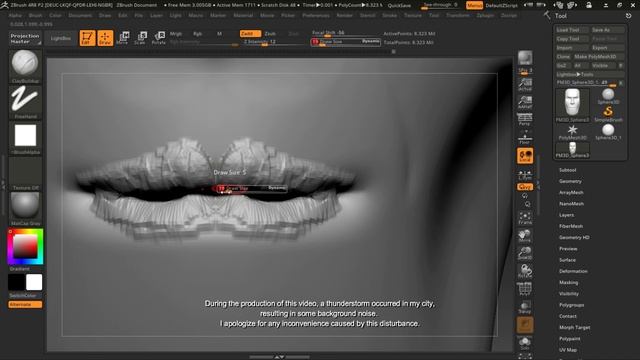Click the Solo mode icon

point(525,343)
